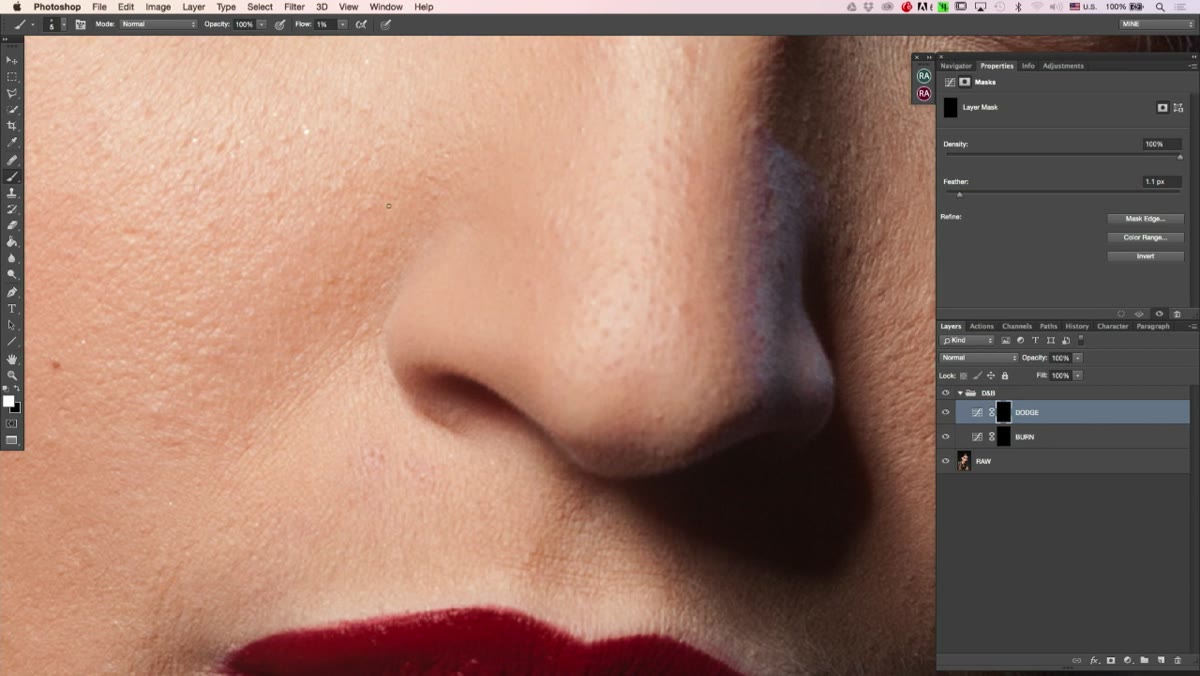Open the layer Kind filter dropdown
This screenshot has width=1200, height=676.
coord(967,340)
